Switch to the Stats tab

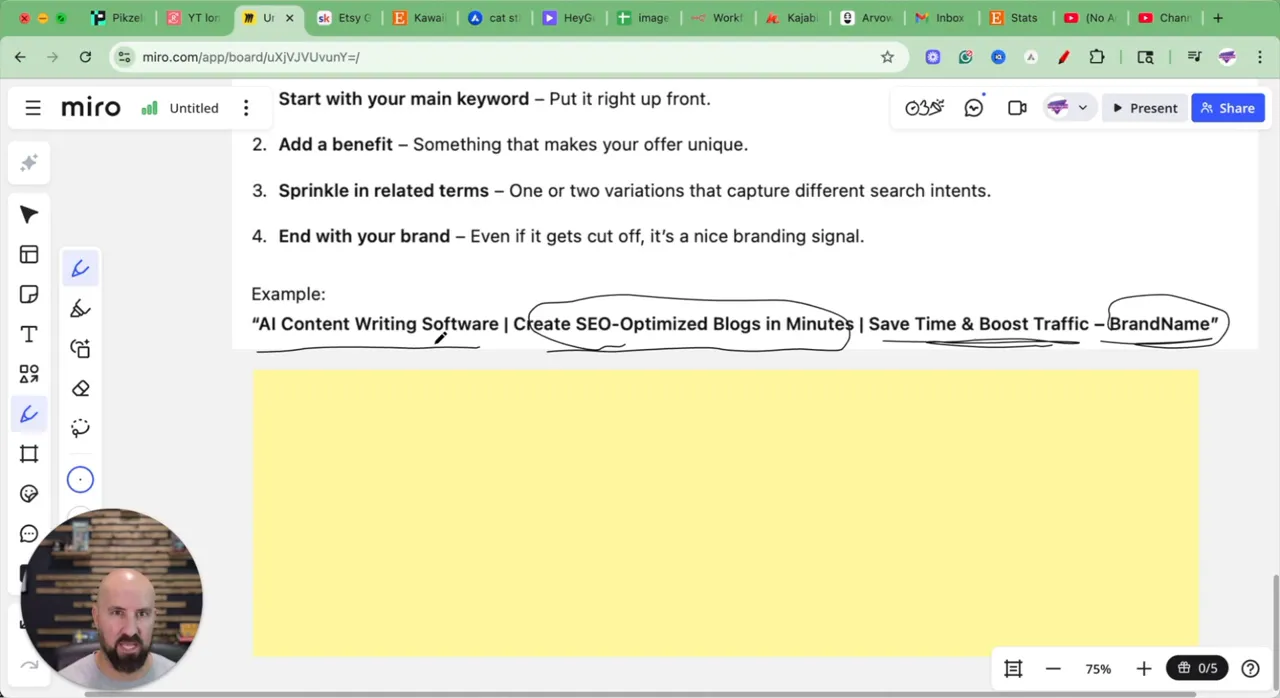click(1015, 18)
